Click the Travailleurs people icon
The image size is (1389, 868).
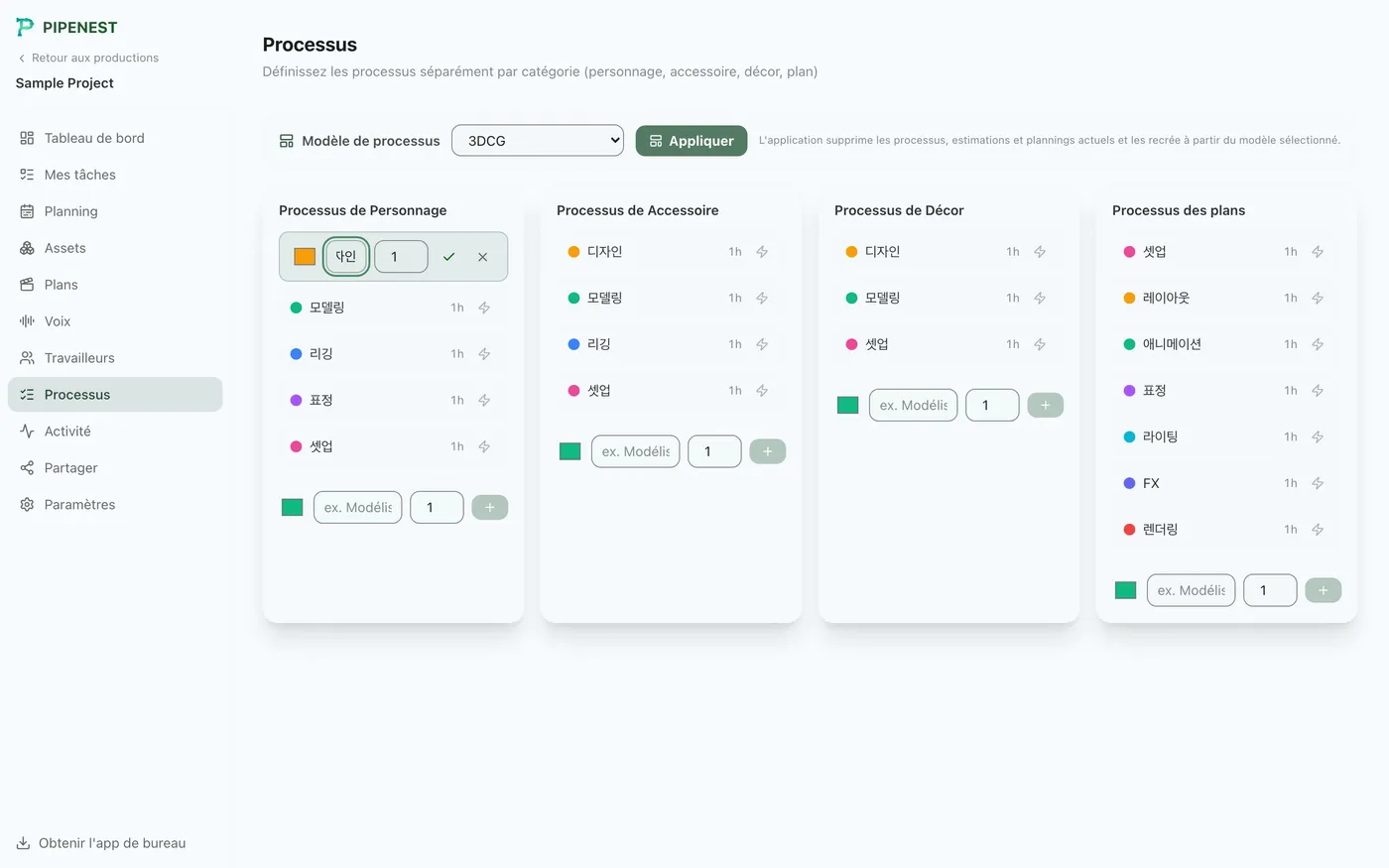pos(27,358)
